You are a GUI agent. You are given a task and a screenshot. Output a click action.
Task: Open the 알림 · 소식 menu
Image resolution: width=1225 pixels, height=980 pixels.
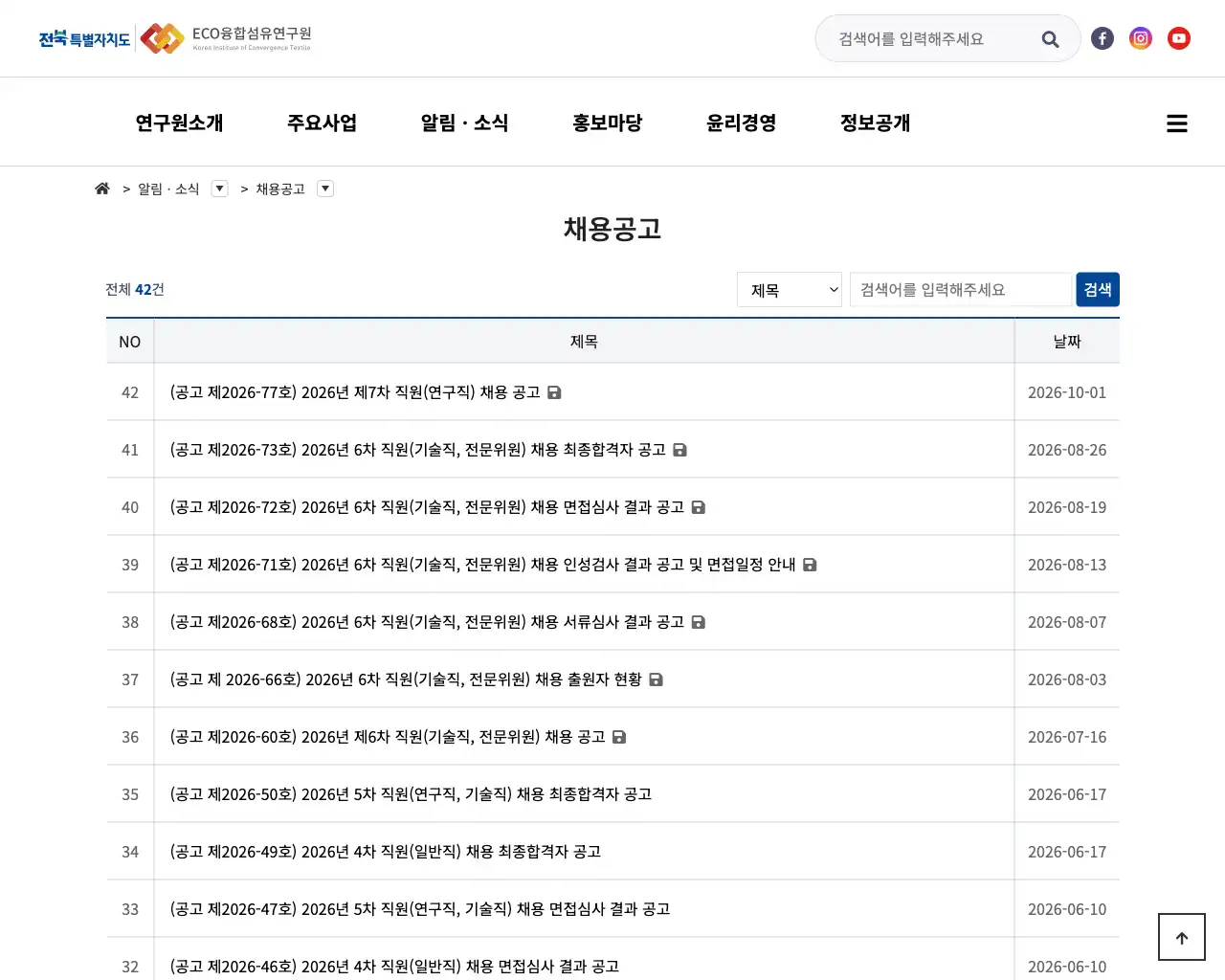pyautogui.click(x=464, y=122)
